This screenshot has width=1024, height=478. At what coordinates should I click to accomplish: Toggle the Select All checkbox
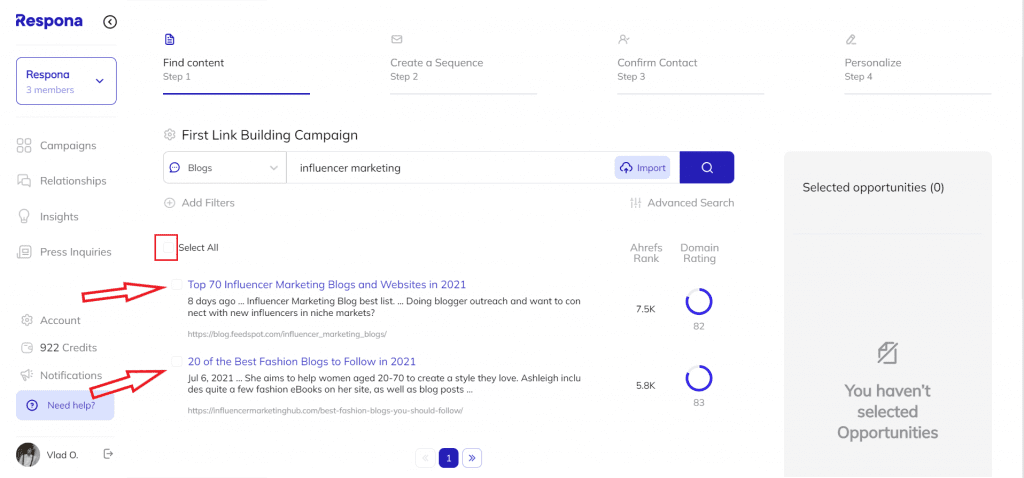click(168, 247)
